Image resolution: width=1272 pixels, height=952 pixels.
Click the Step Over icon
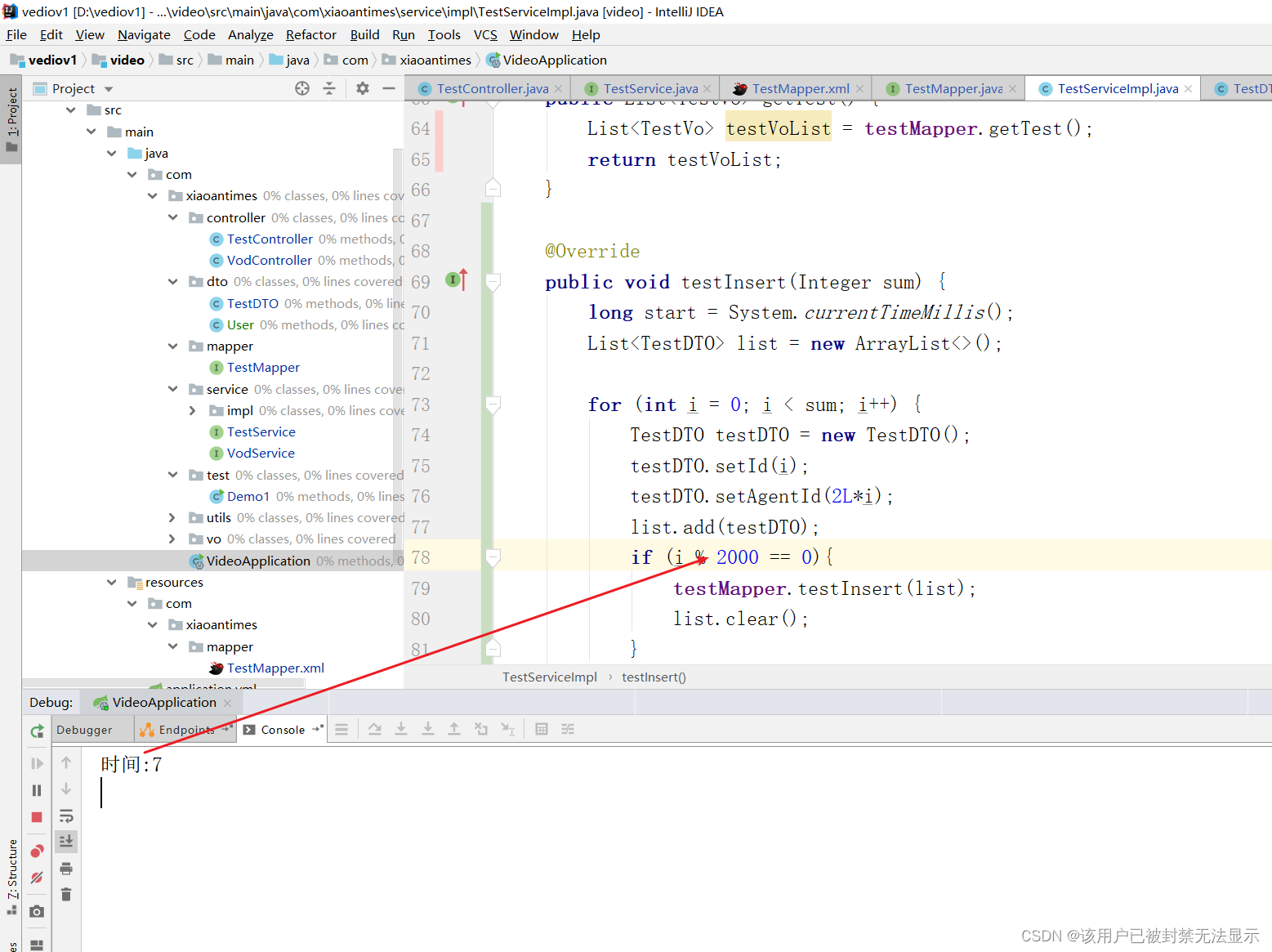click(x=374, y=729)
